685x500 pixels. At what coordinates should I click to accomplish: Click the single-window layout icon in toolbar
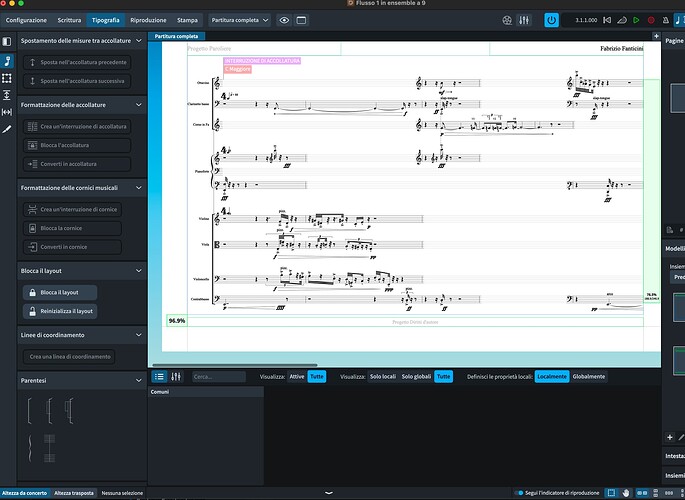[x=301, y=20]
